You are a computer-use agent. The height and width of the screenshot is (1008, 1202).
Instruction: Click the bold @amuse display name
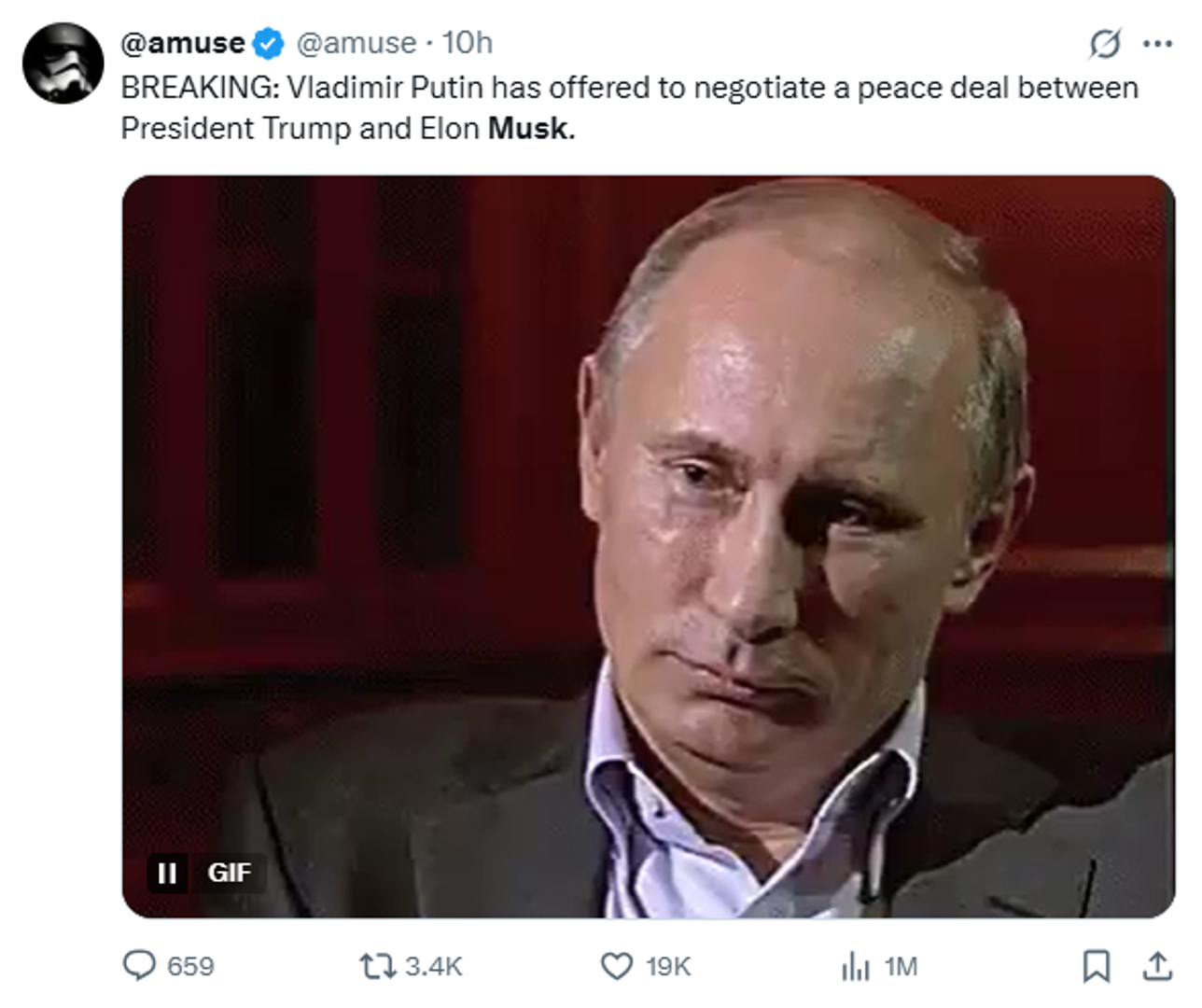tap(183, 43)
